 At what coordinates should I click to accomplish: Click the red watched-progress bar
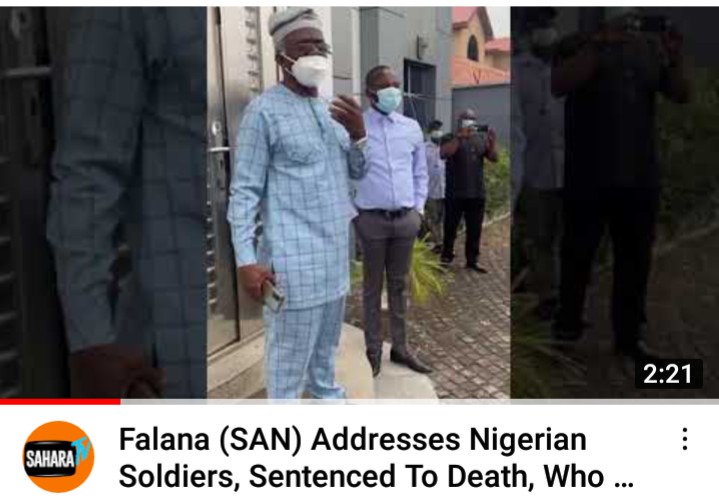pyautogui.click(x=60, y=402)
